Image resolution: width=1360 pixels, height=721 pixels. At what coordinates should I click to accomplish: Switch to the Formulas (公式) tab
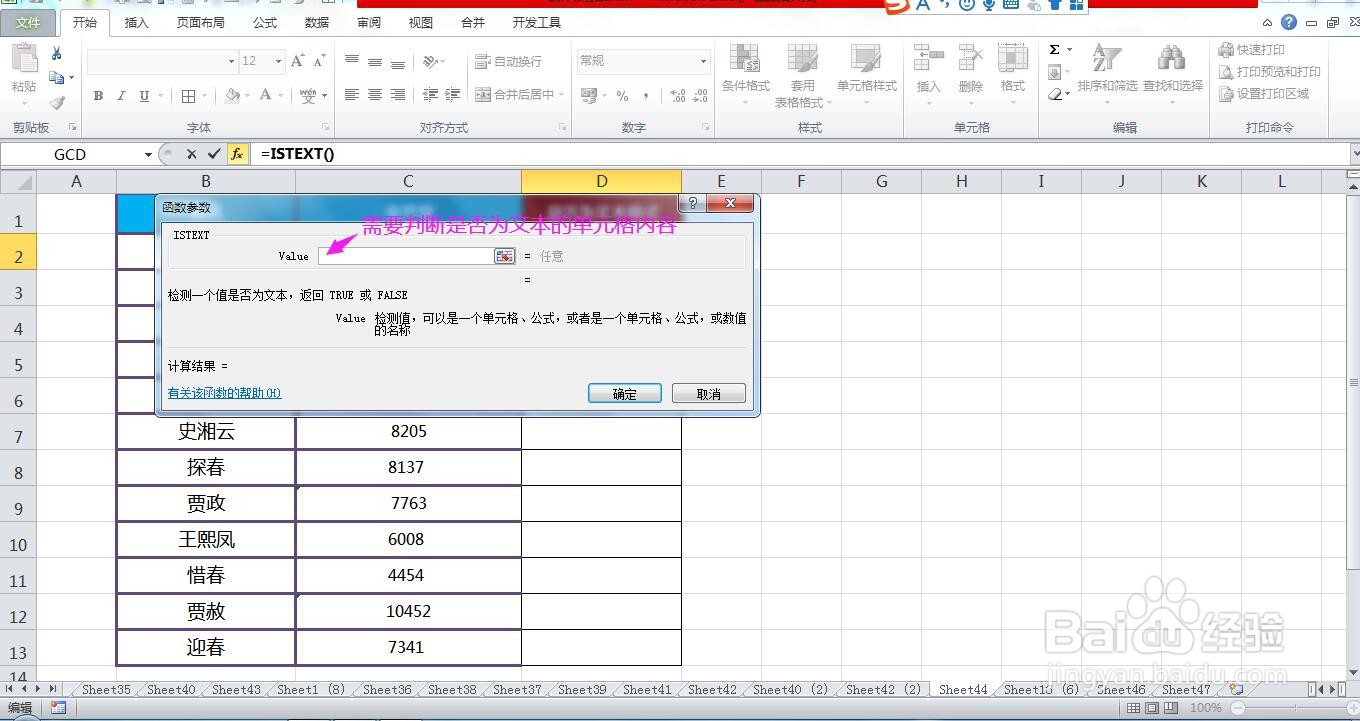265,22
